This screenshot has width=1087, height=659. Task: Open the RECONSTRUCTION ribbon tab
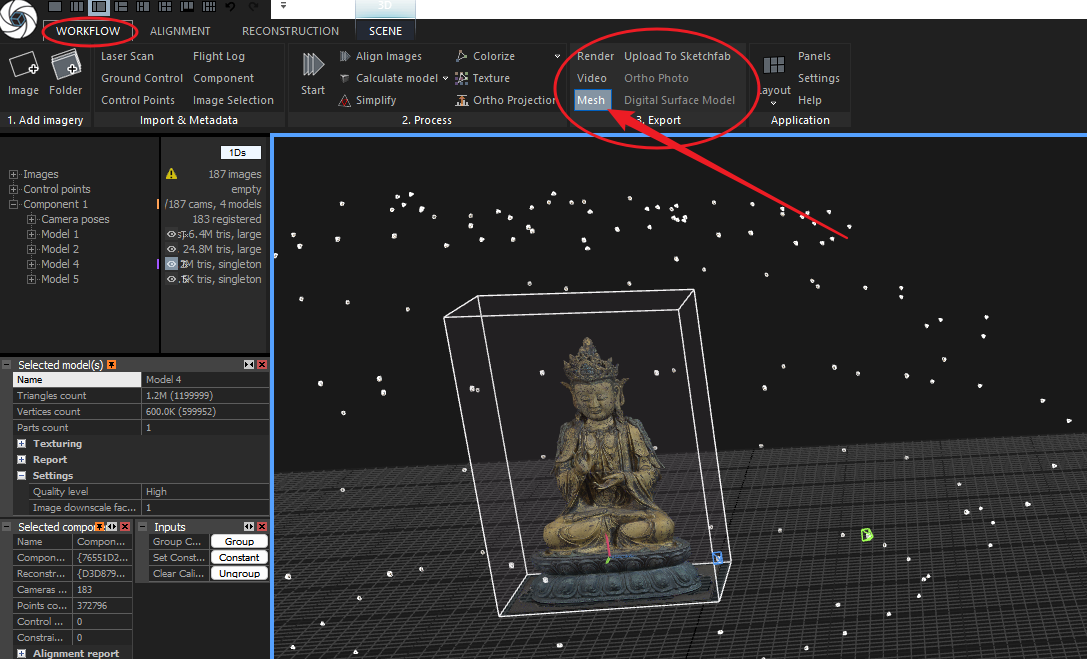point(290,31)
